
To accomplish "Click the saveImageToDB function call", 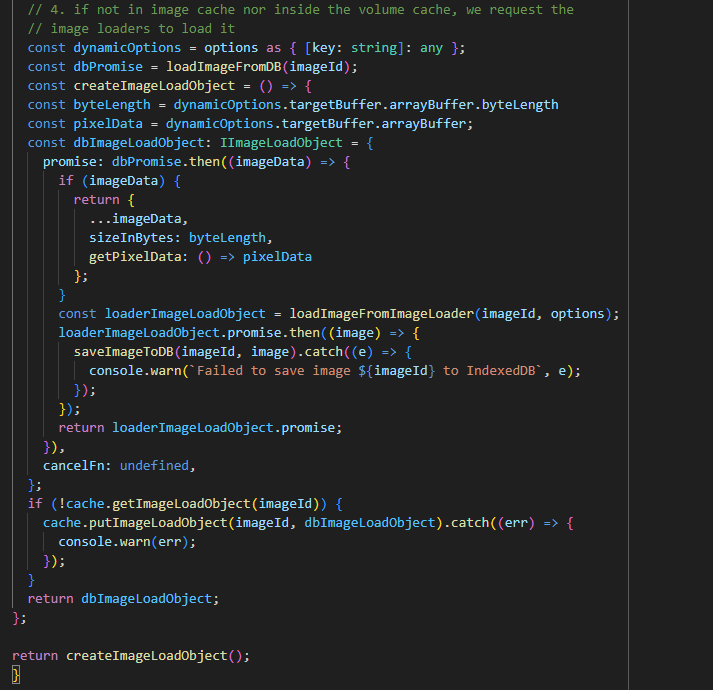I will click(123, 352).
